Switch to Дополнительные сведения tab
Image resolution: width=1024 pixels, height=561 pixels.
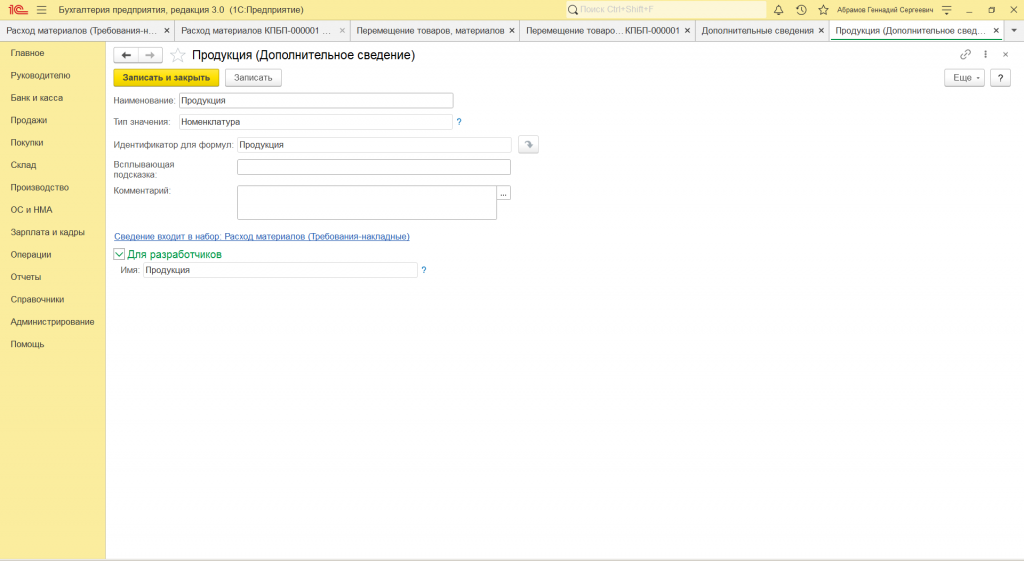tap(758, 31)
